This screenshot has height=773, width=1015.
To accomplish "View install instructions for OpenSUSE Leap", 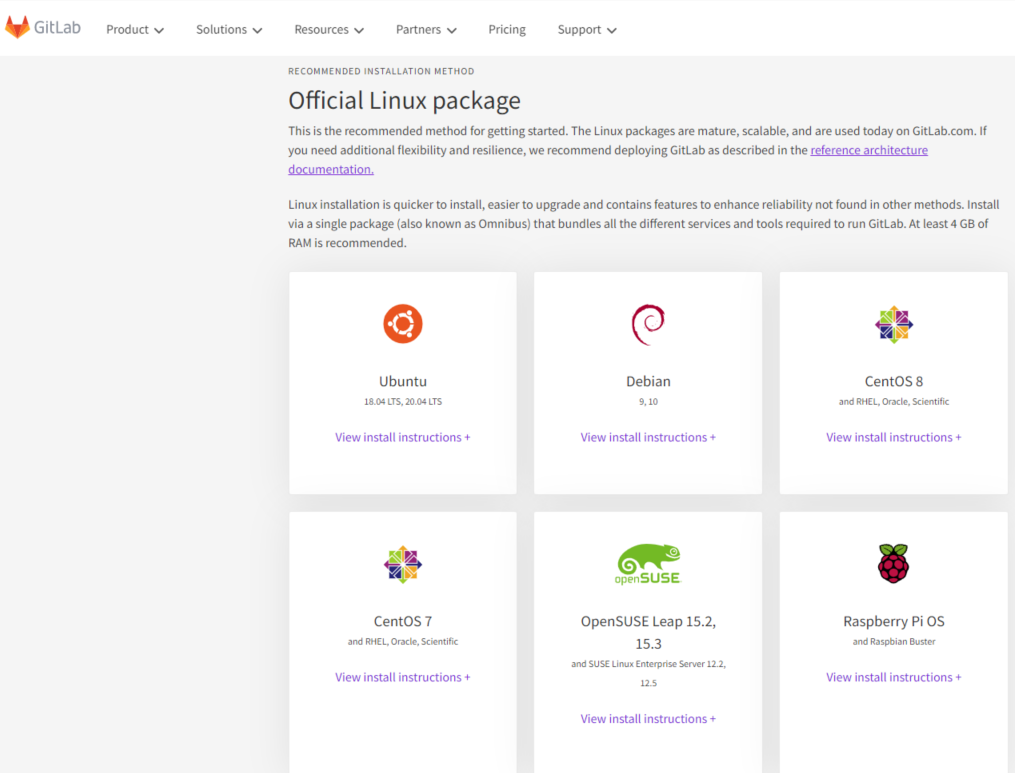I will point(648,719).
